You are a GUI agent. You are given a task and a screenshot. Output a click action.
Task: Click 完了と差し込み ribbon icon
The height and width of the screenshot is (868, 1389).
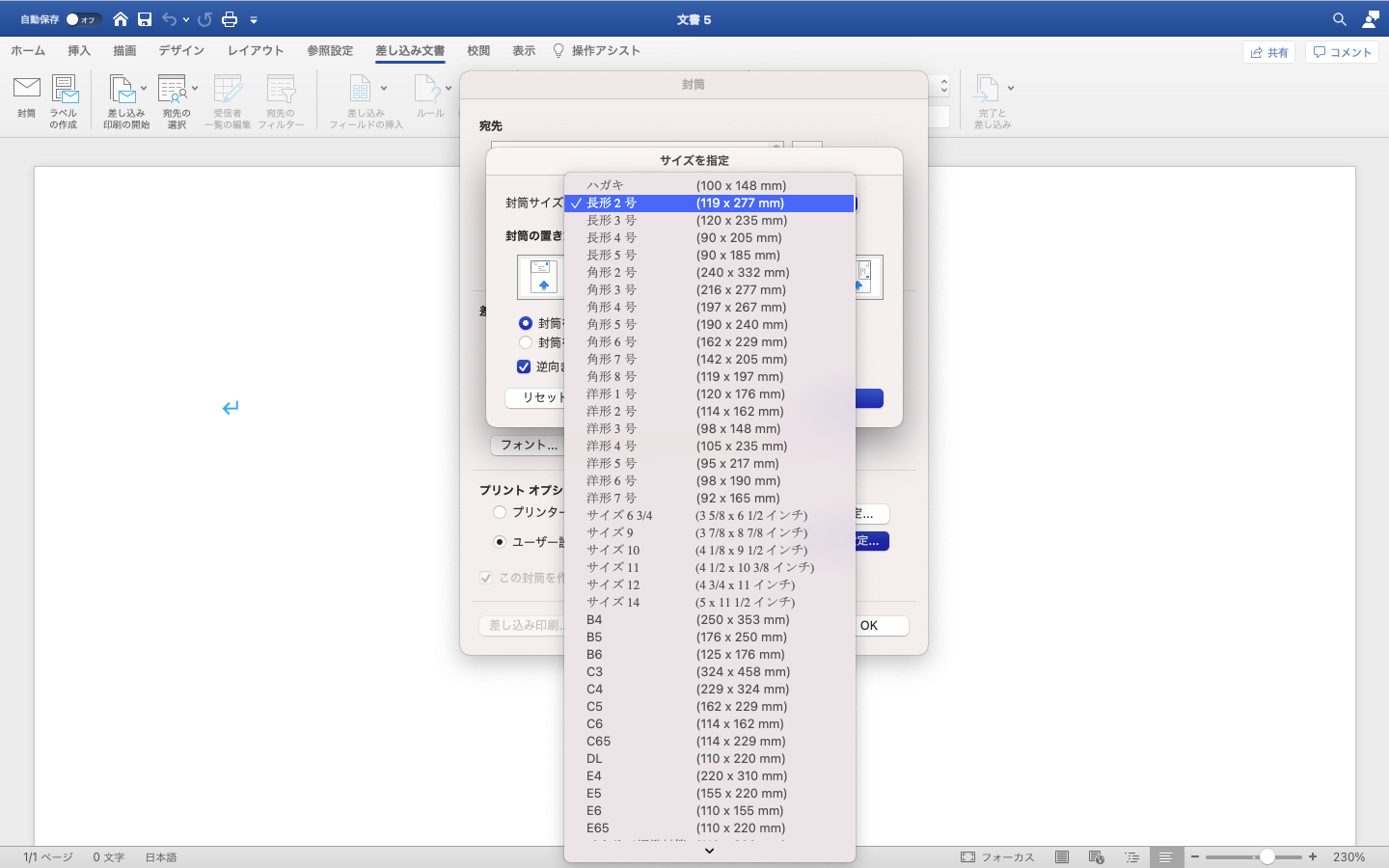coord(993,102)
